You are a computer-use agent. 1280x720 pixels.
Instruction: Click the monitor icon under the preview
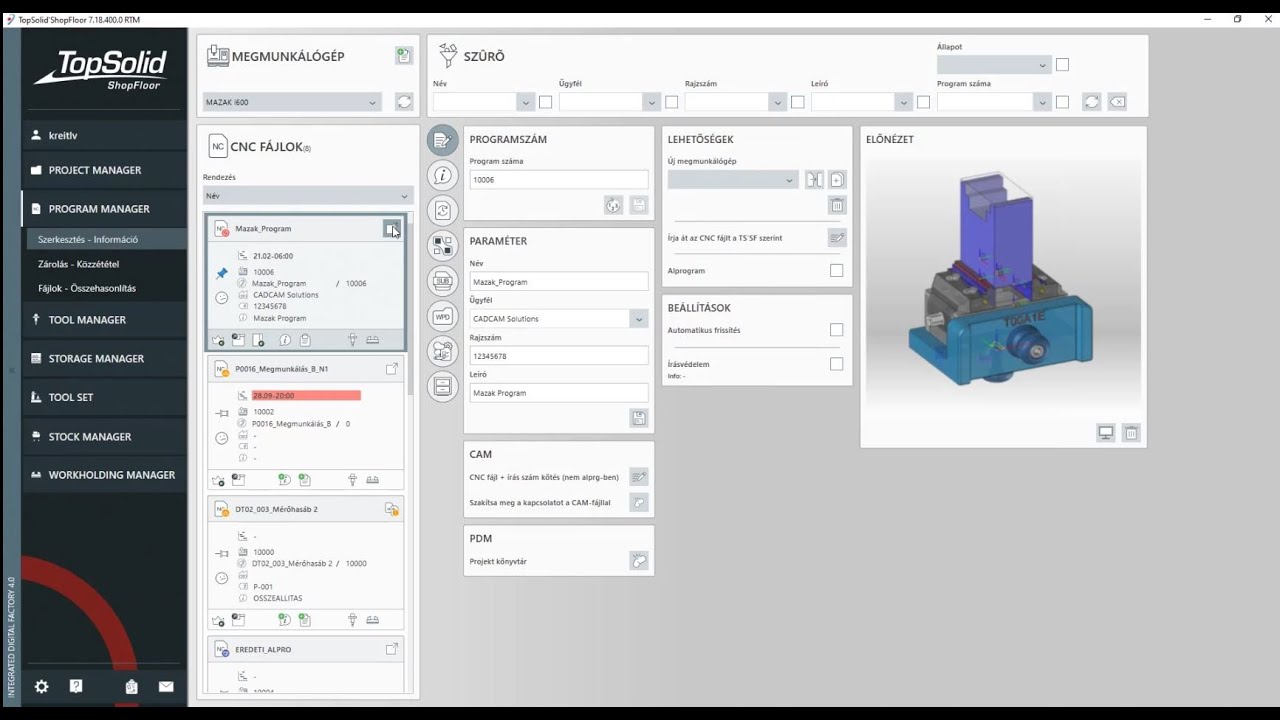(1106, 433)
